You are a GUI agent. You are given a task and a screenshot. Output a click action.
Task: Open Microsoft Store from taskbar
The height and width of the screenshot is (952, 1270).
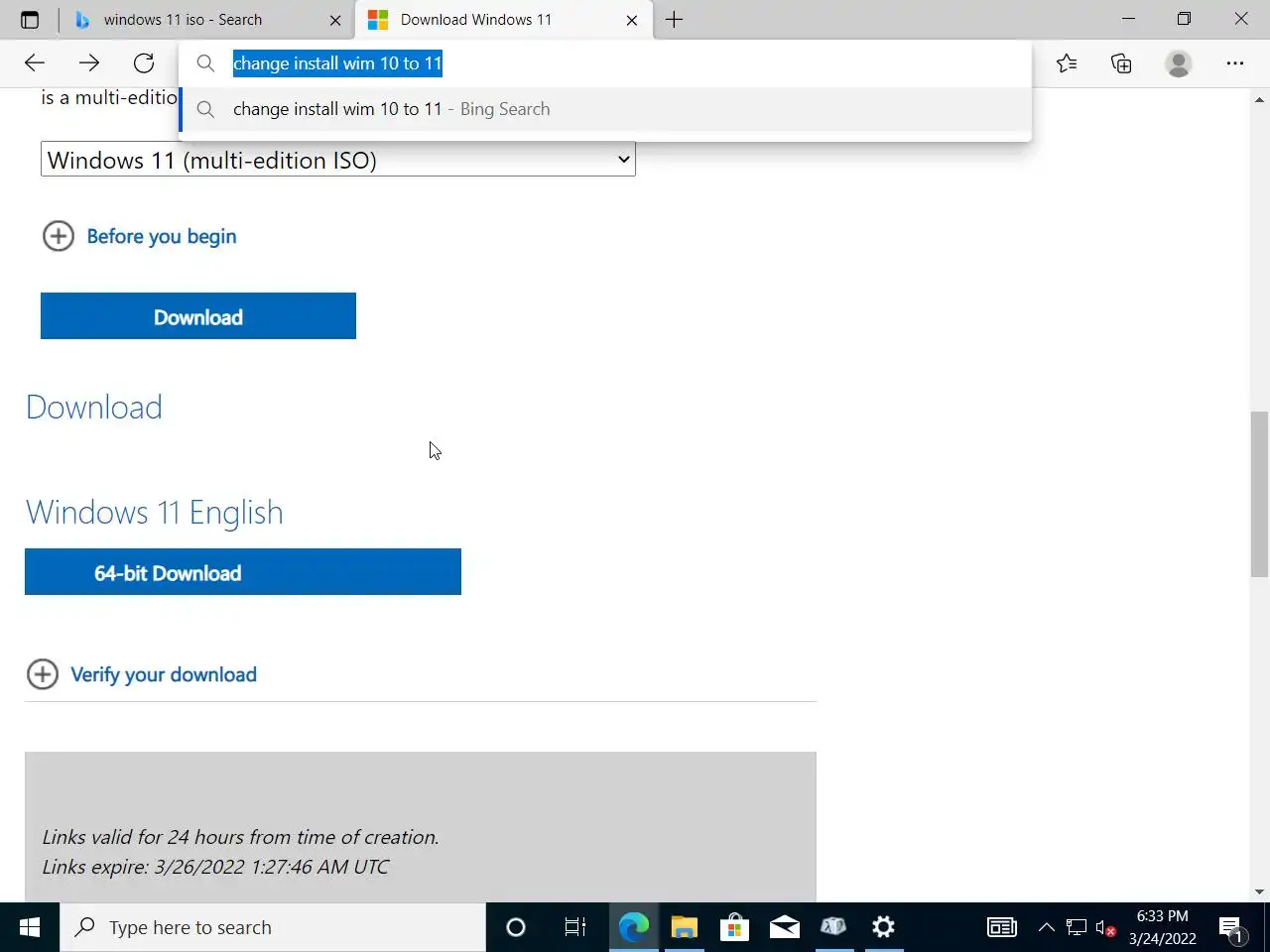[734, 927]
